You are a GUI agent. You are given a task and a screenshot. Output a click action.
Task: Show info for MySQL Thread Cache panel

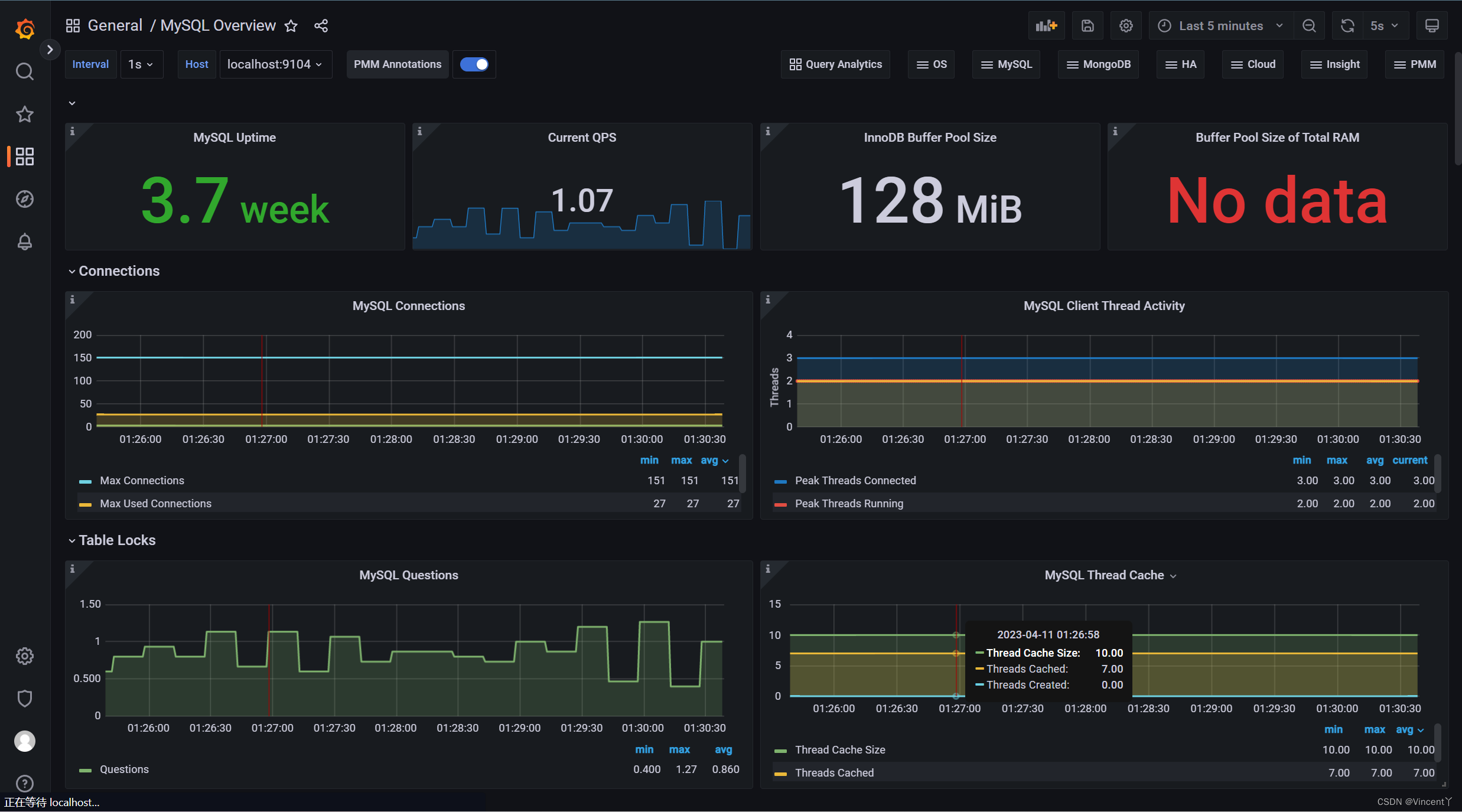click(x=768, y=569)
